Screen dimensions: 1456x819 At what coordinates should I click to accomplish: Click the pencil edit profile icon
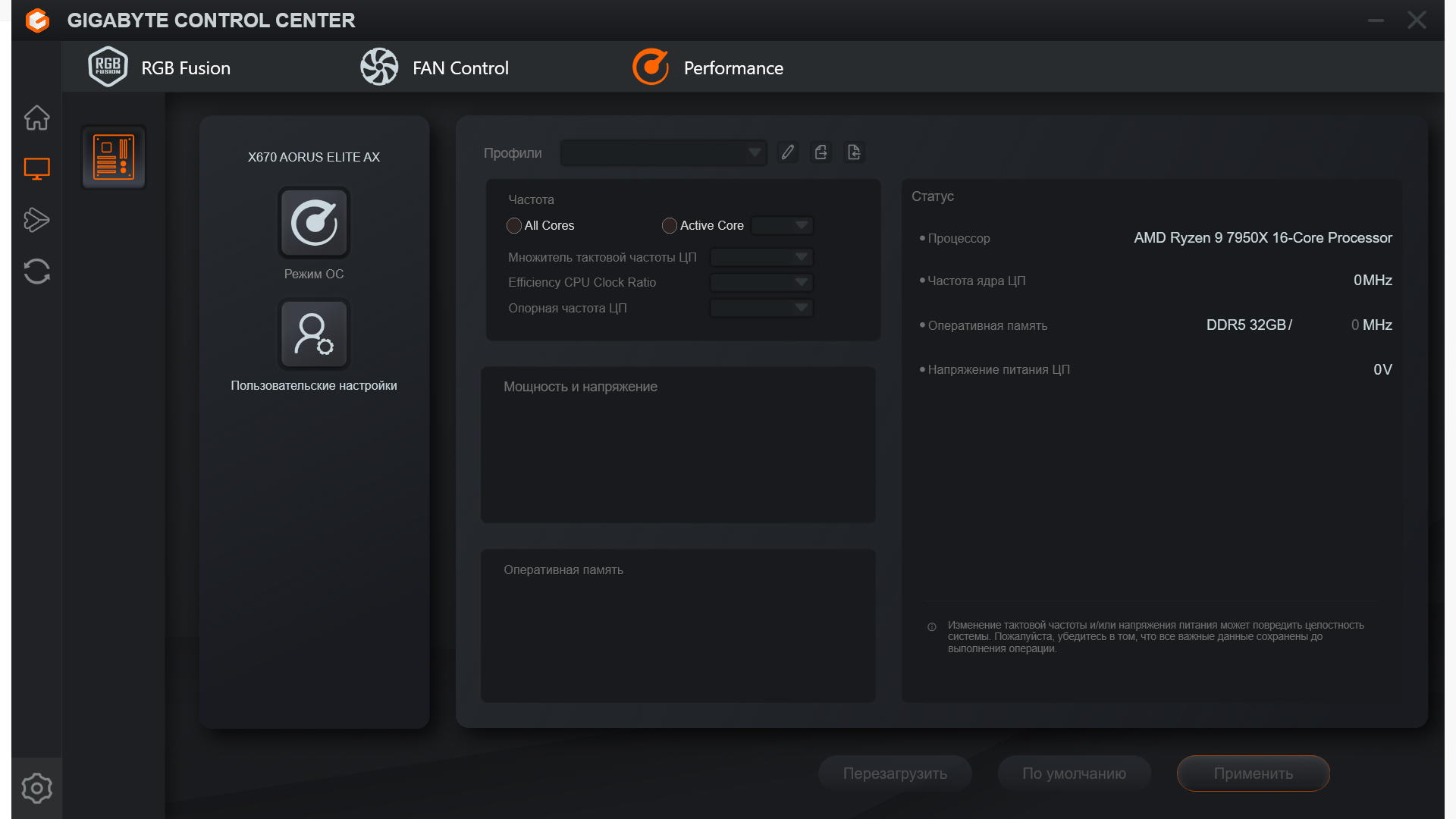(x=788, y=152)
